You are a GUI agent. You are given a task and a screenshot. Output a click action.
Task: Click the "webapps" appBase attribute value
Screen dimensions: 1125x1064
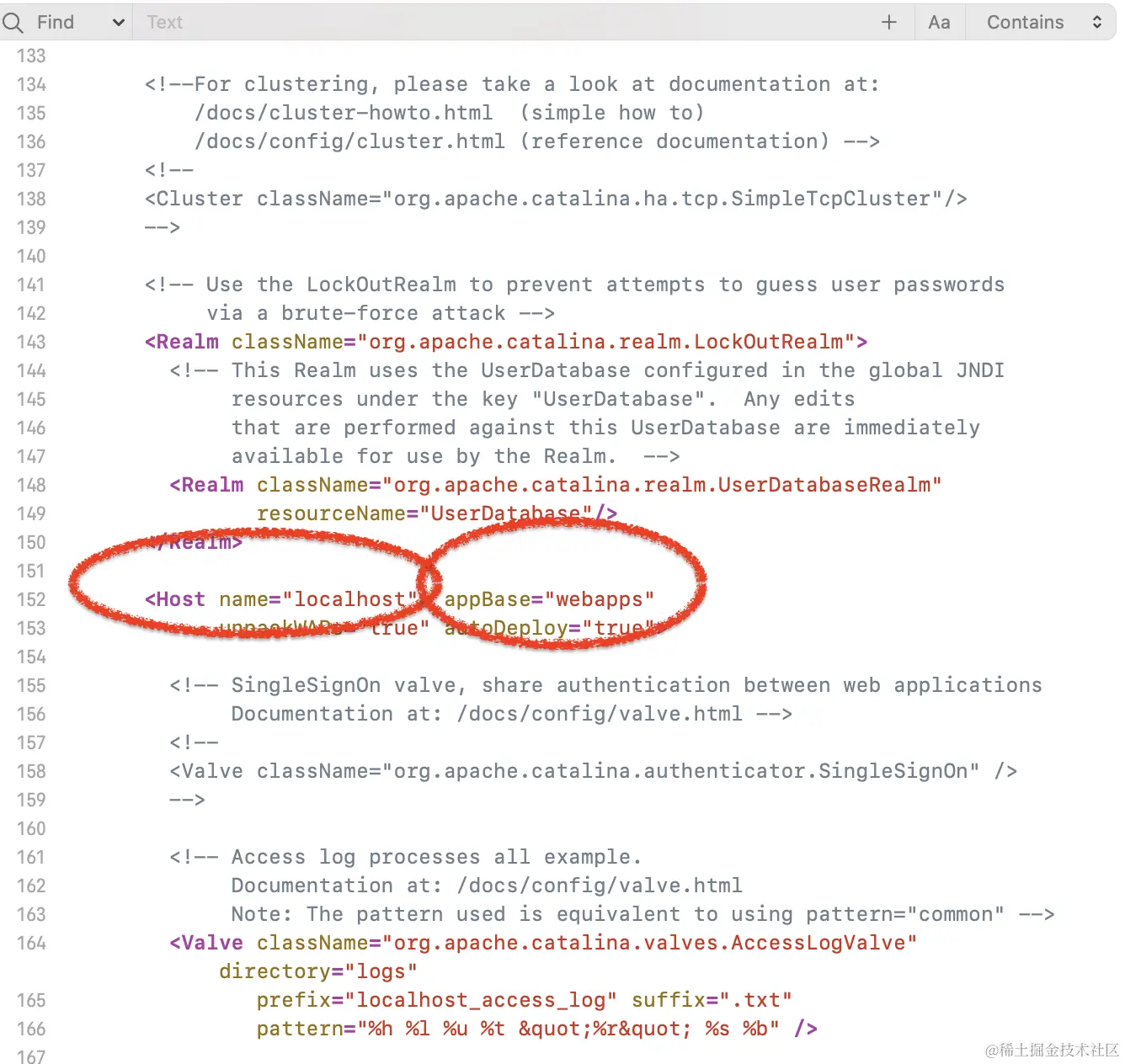coord(600,599)
